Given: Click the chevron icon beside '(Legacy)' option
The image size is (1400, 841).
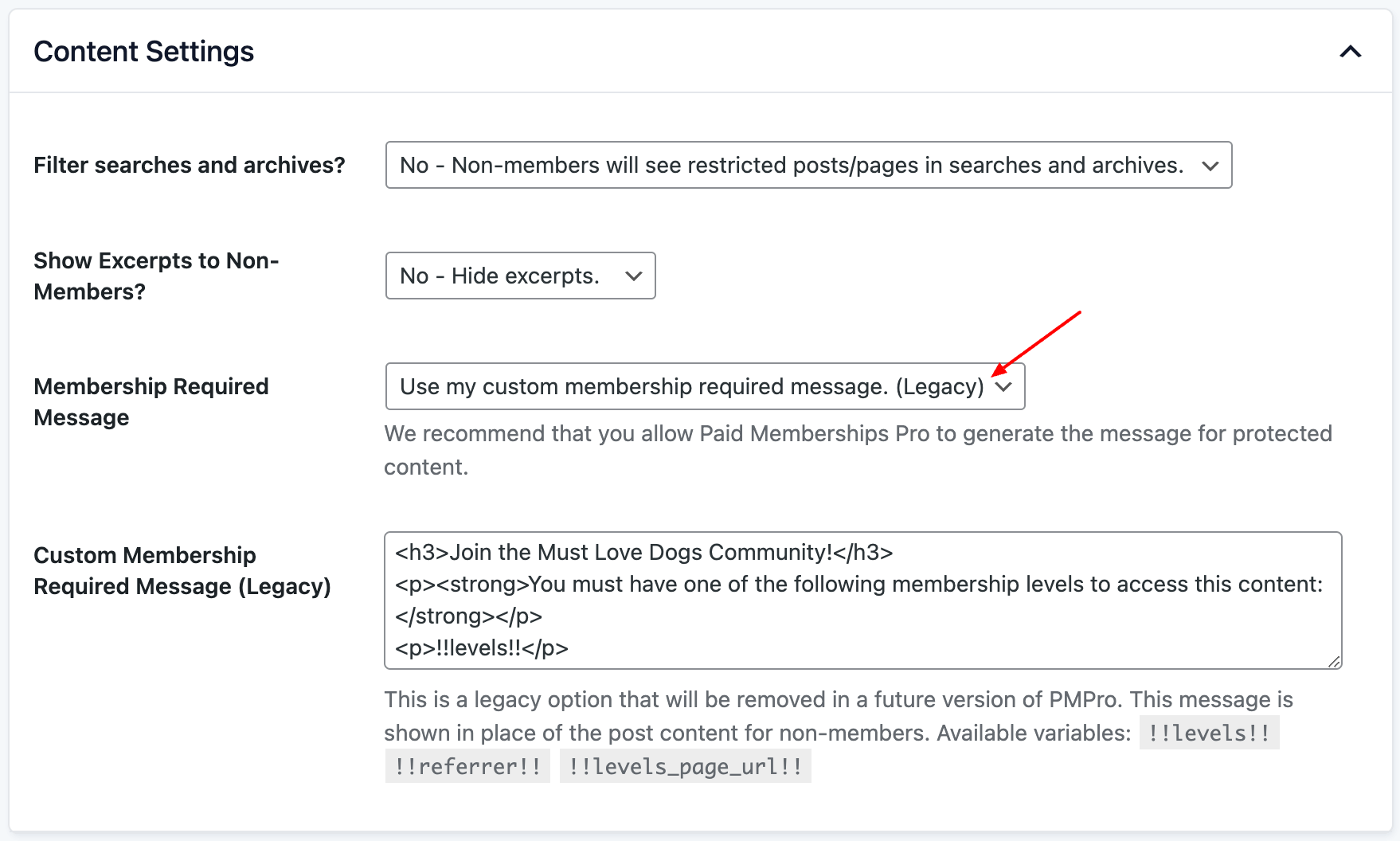Looking at the screenshot, I should 1003,387.
